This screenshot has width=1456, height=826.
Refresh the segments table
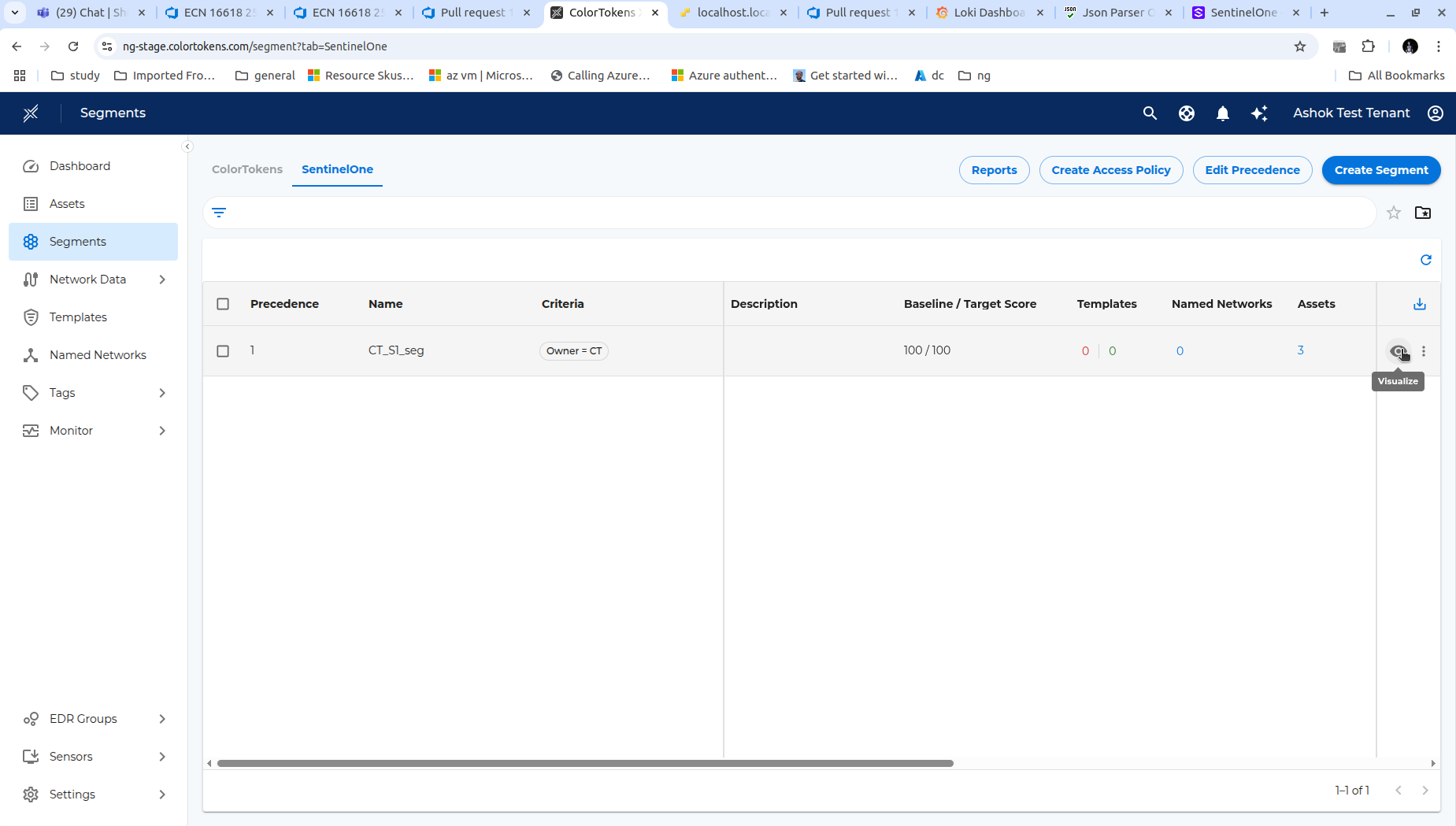click(1425, 260)
